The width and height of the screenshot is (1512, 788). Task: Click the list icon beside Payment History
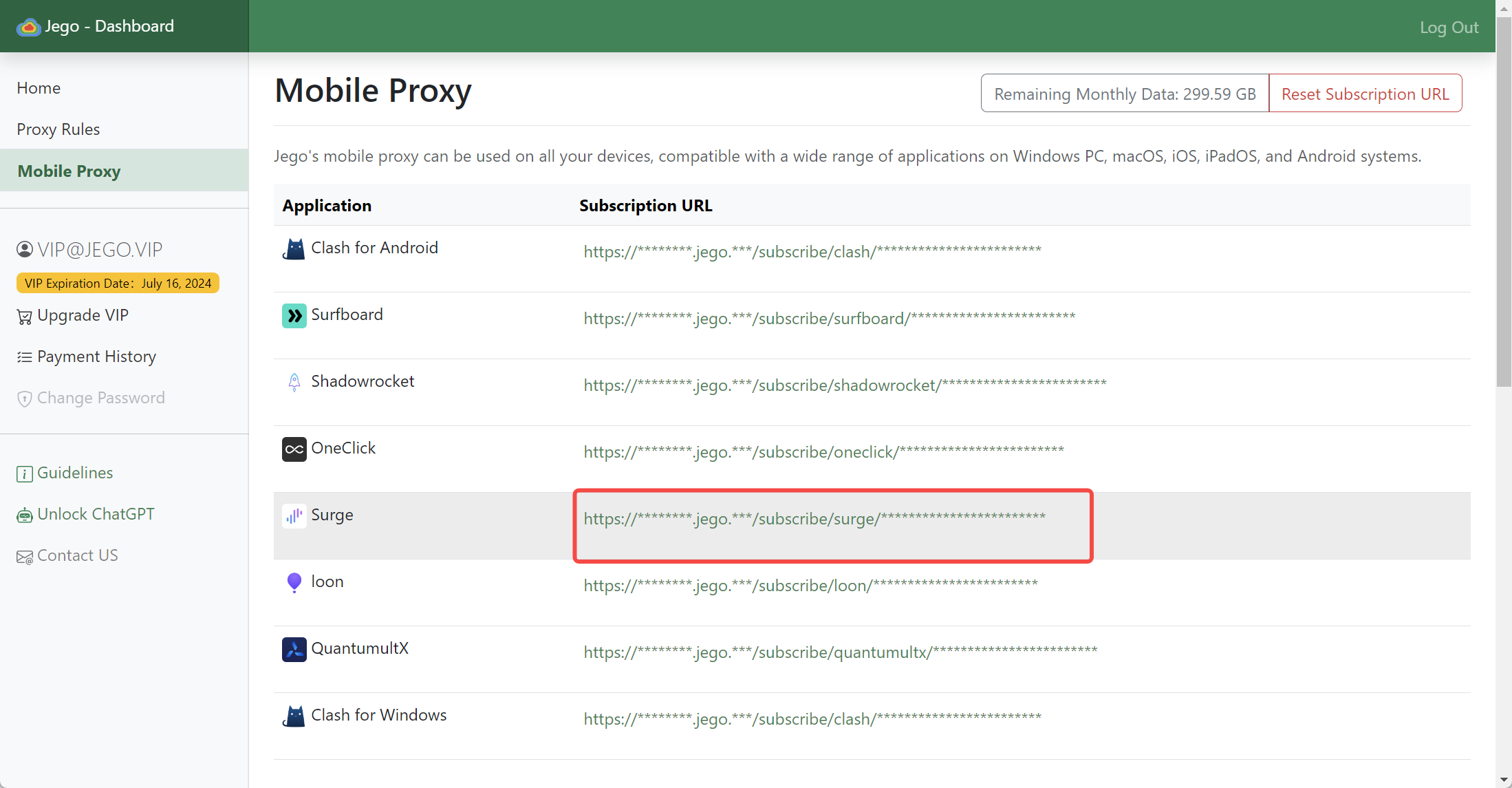25,357
